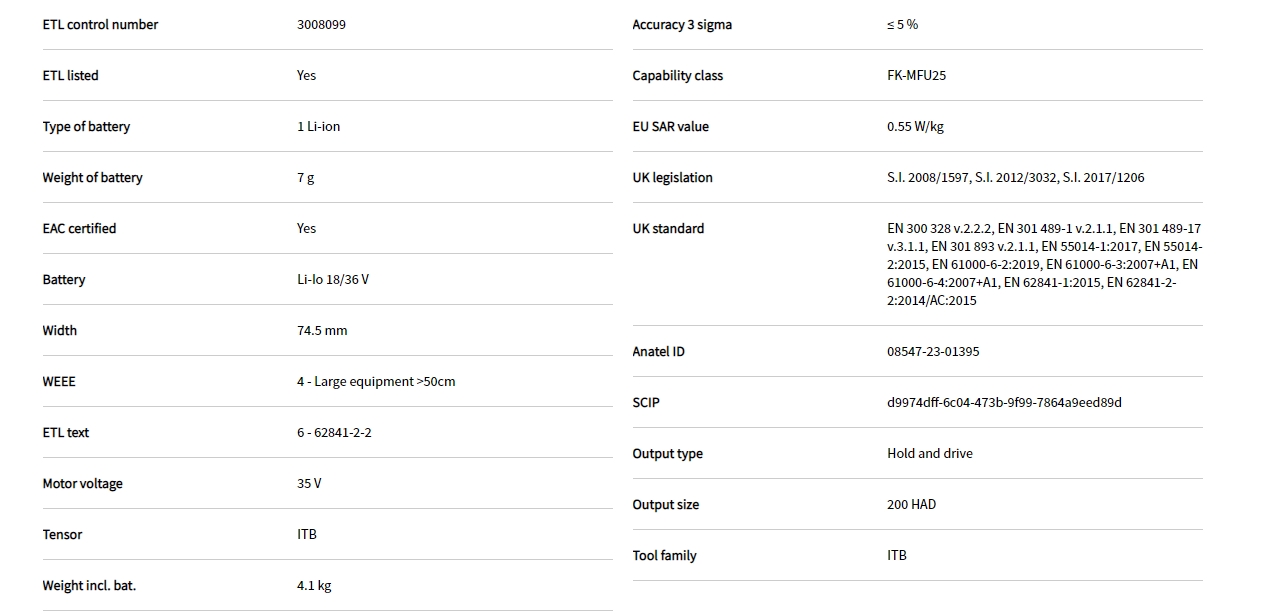This screenshot has height=614, width=1274.
Task: Click the Type of battery value 1 Li-ion
Action: (x=318, y=127)
